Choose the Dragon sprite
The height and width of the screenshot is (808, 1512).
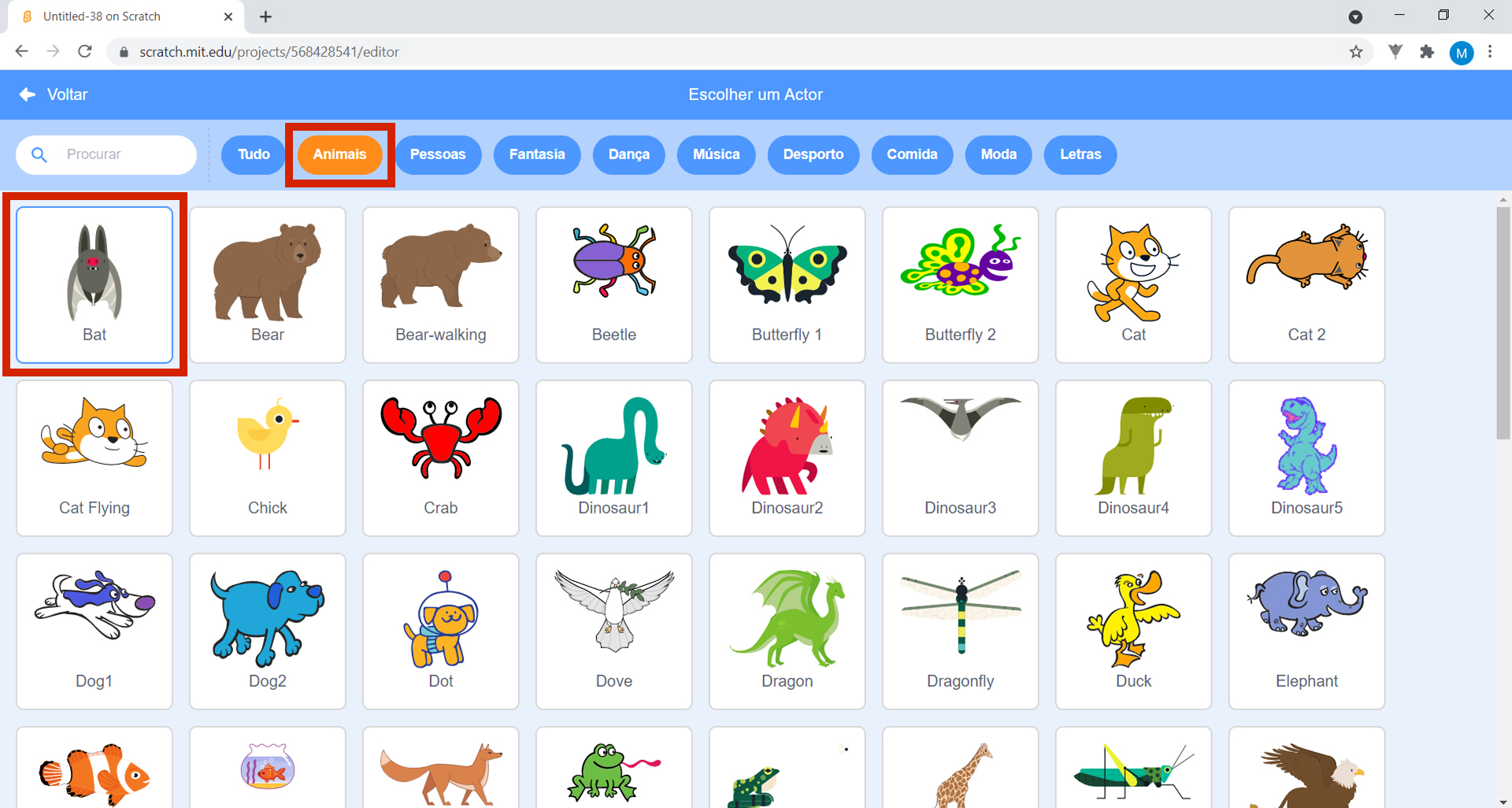tap(787, 631)
